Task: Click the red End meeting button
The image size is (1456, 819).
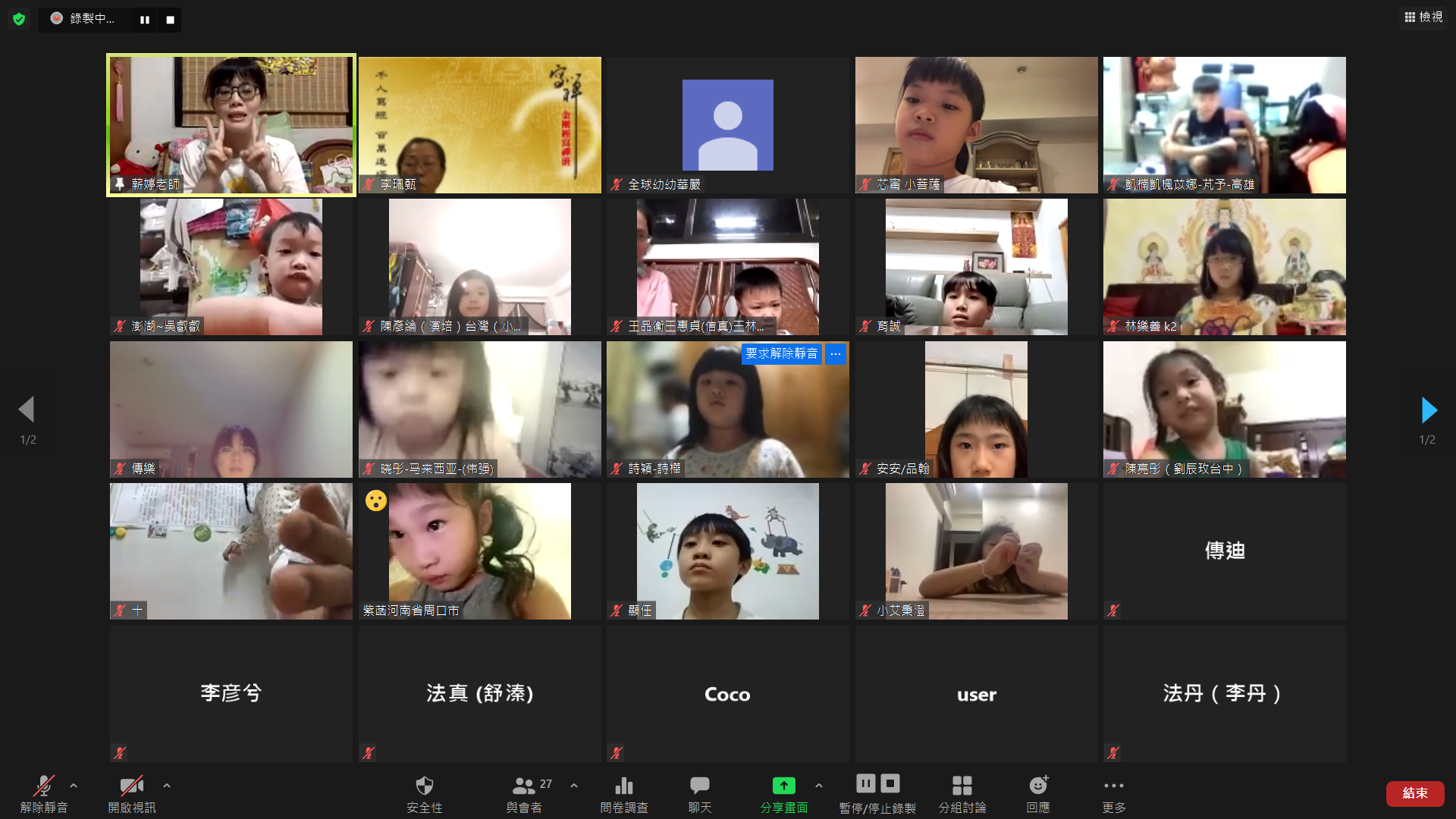Action: click(1414, 793)
